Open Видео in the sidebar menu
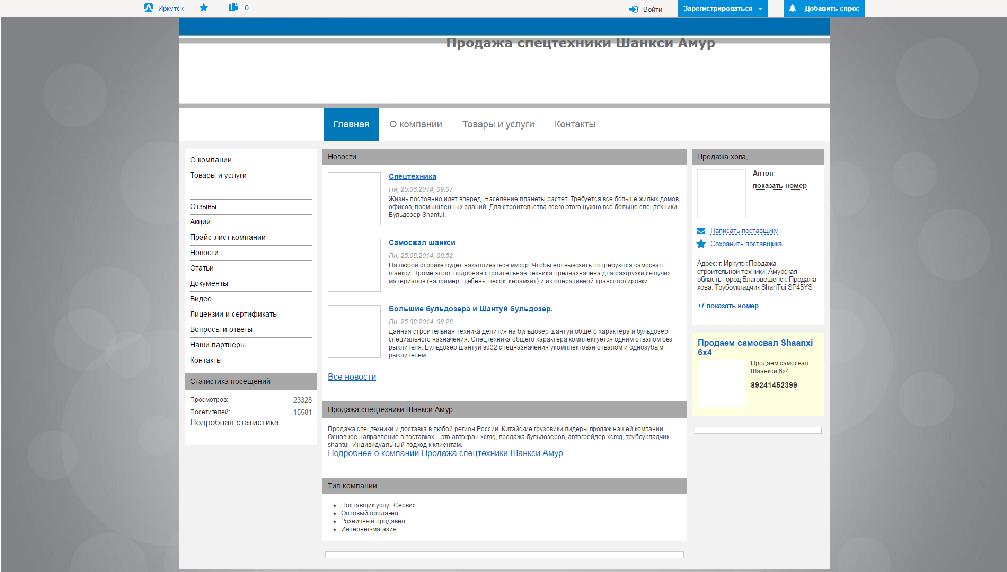Image resolution: width=1007 pixels, height=572 pixels. [201, 299]
